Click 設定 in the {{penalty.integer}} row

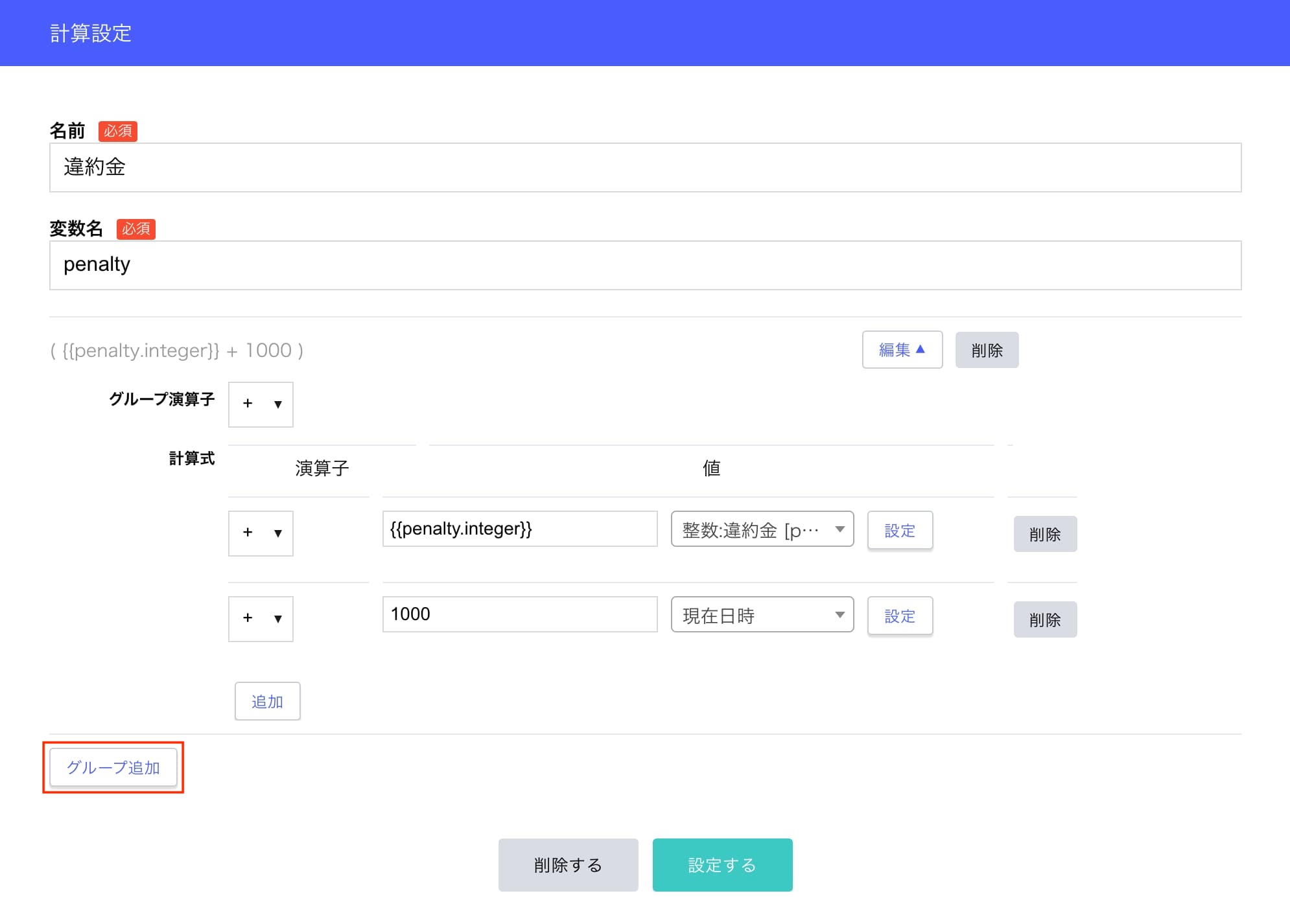[900, 531]
